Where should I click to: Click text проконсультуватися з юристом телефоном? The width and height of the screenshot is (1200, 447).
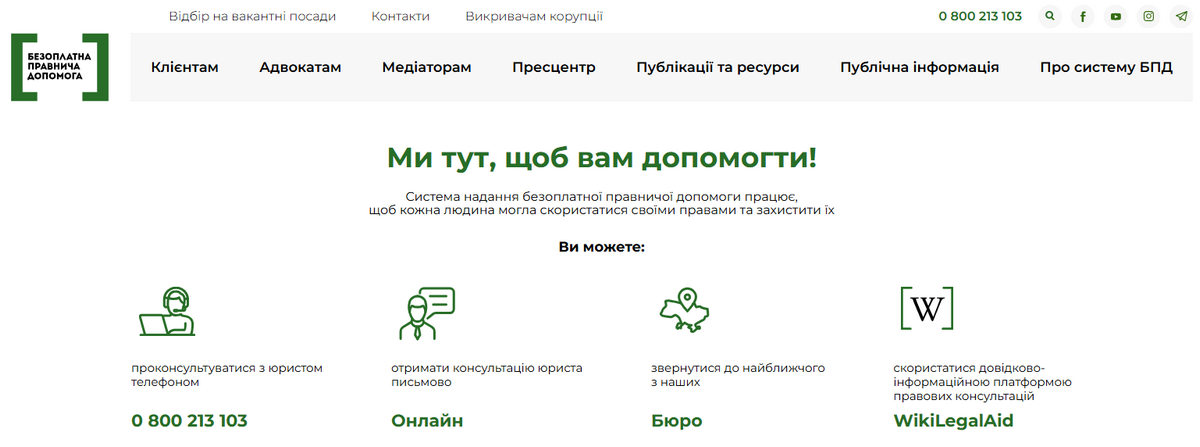tap(227, 375)
